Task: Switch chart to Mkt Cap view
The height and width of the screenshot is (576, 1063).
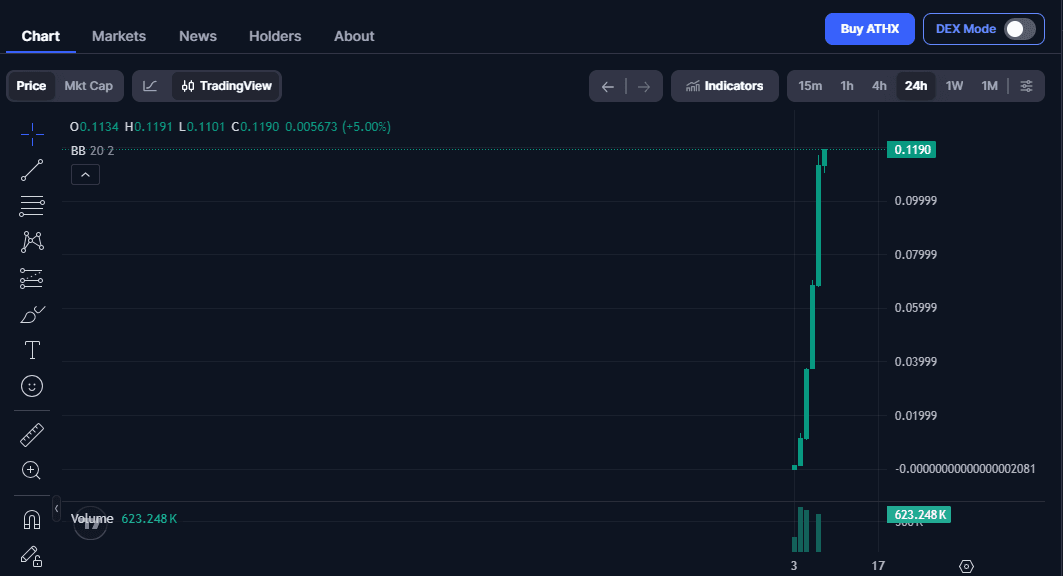Action: pyautogui.click(x=88, y=86)
